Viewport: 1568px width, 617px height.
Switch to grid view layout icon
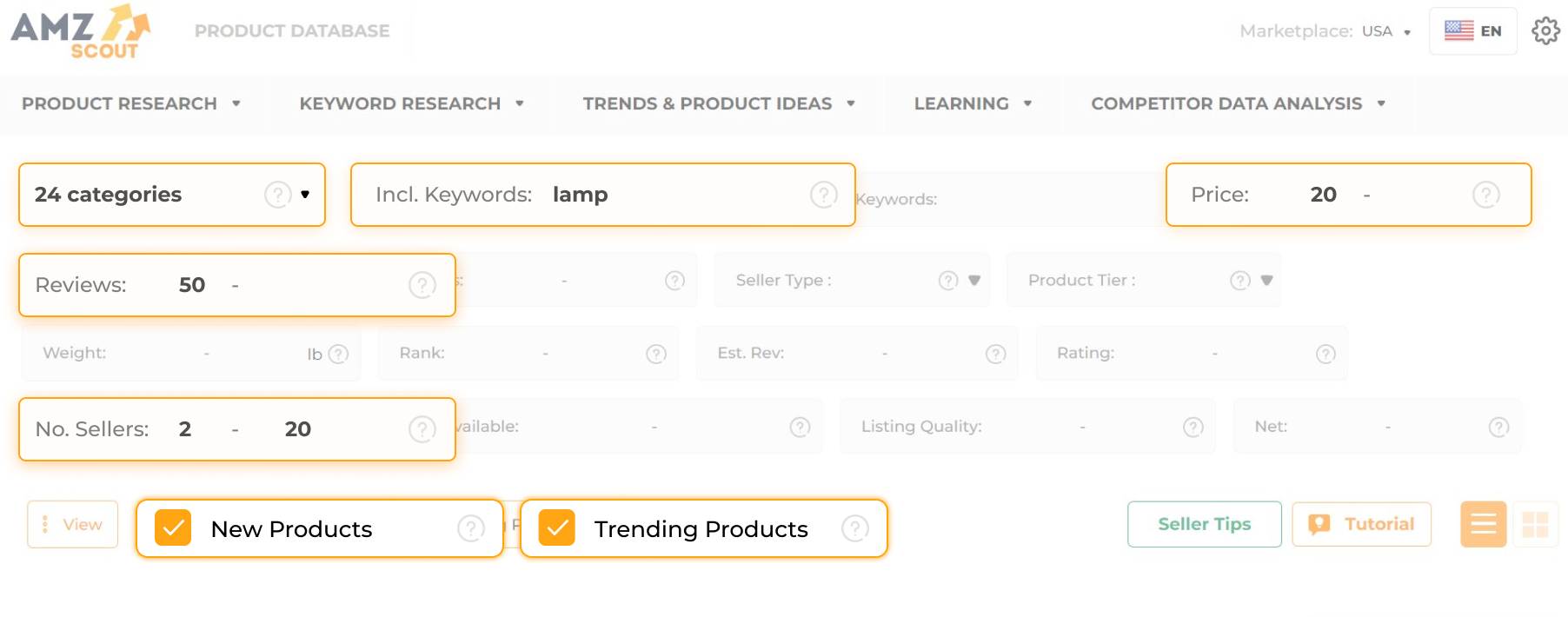[x=1535, y=524]
